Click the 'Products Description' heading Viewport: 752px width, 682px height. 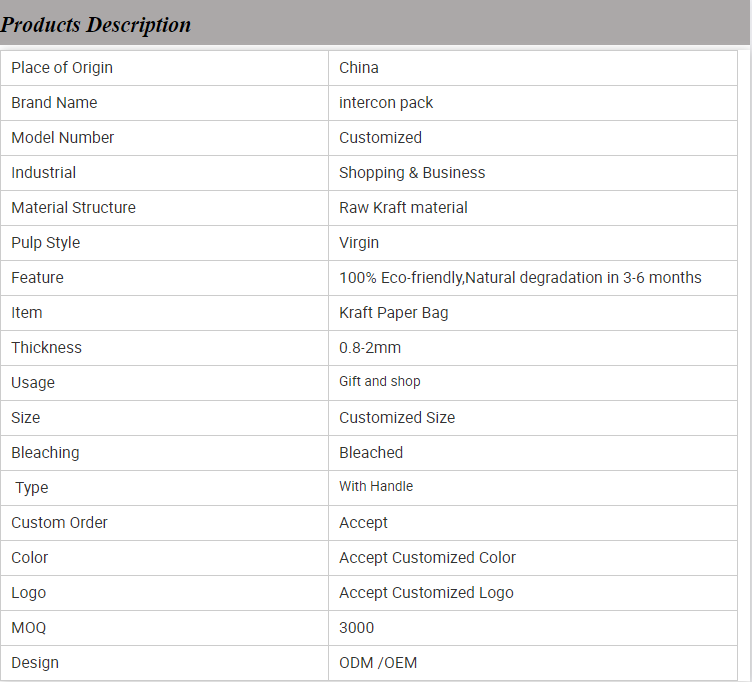coord(95,25)
